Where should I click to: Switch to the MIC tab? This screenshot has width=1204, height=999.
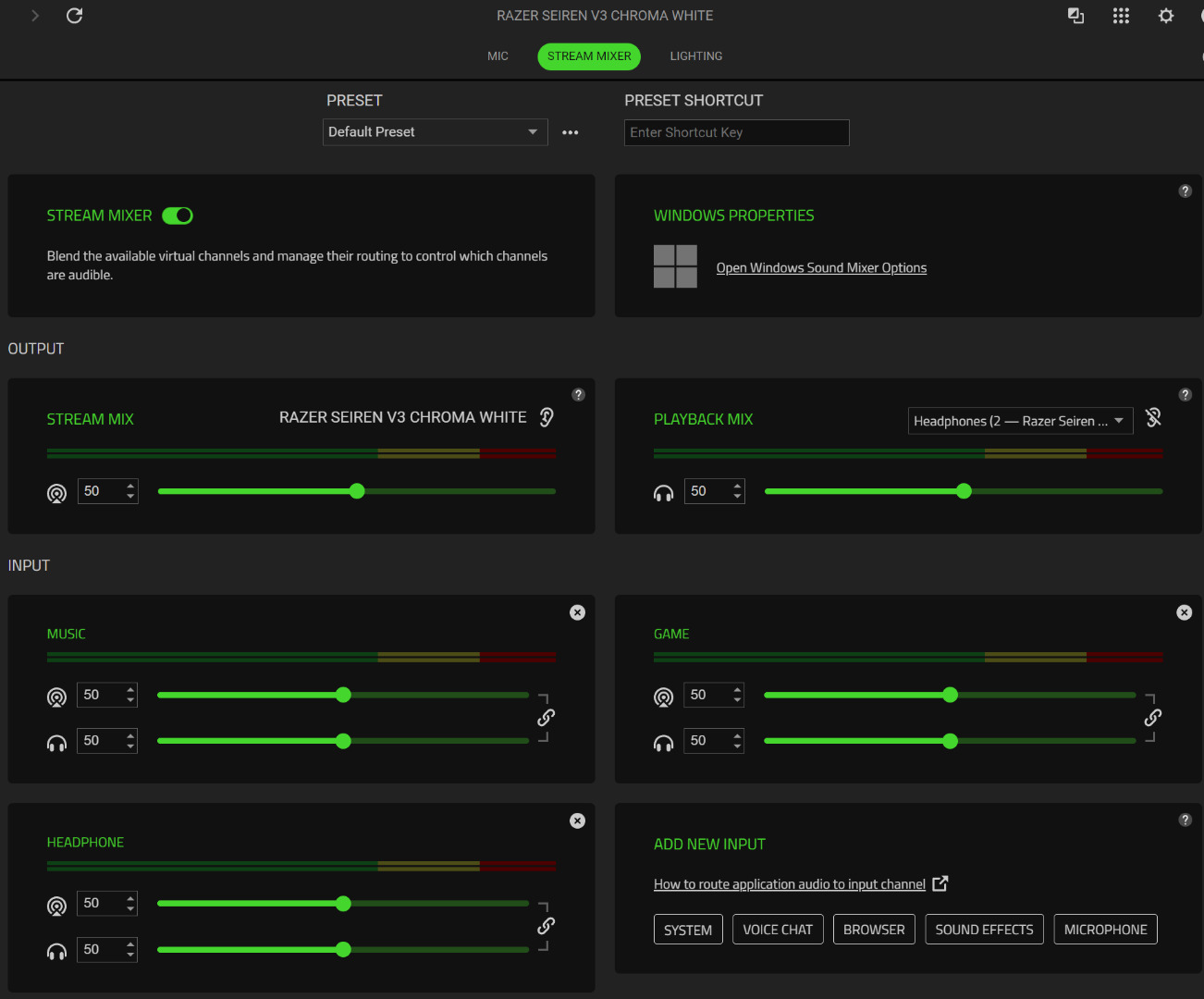pyautogui.click(x=498, y=56)
